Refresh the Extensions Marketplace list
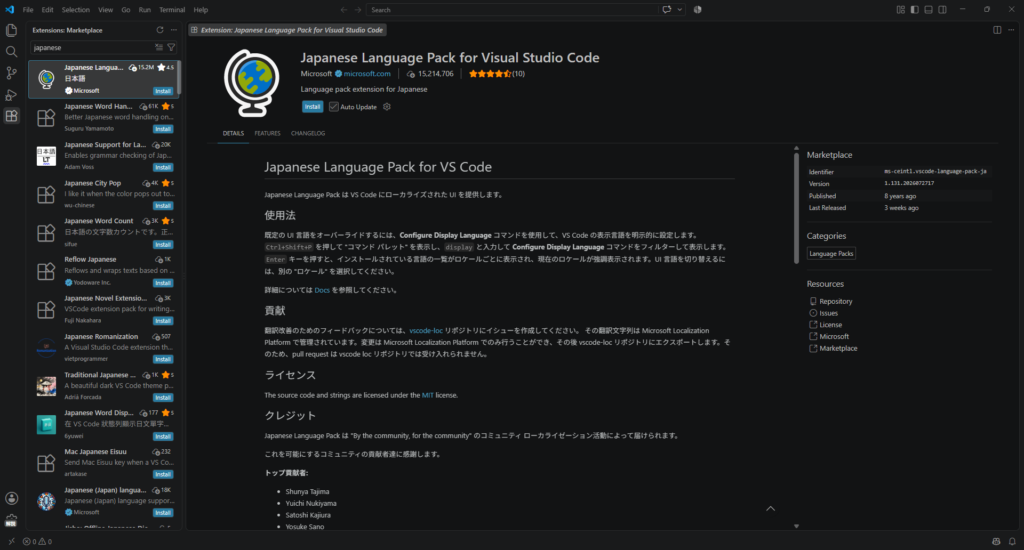This screenshot has height=550, width=1024. 159,30
